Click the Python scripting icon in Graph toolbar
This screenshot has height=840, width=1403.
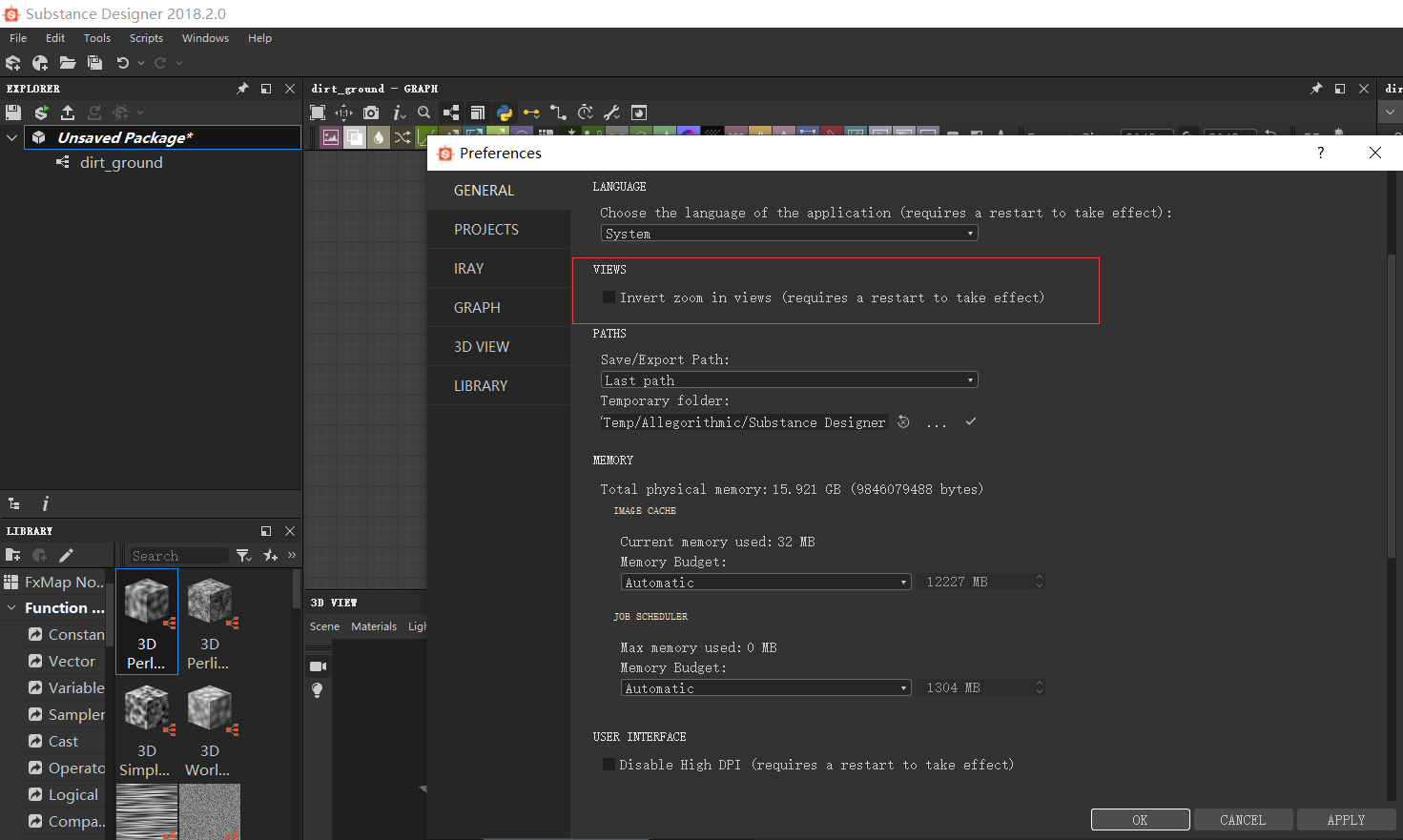[x=505, y=113]
